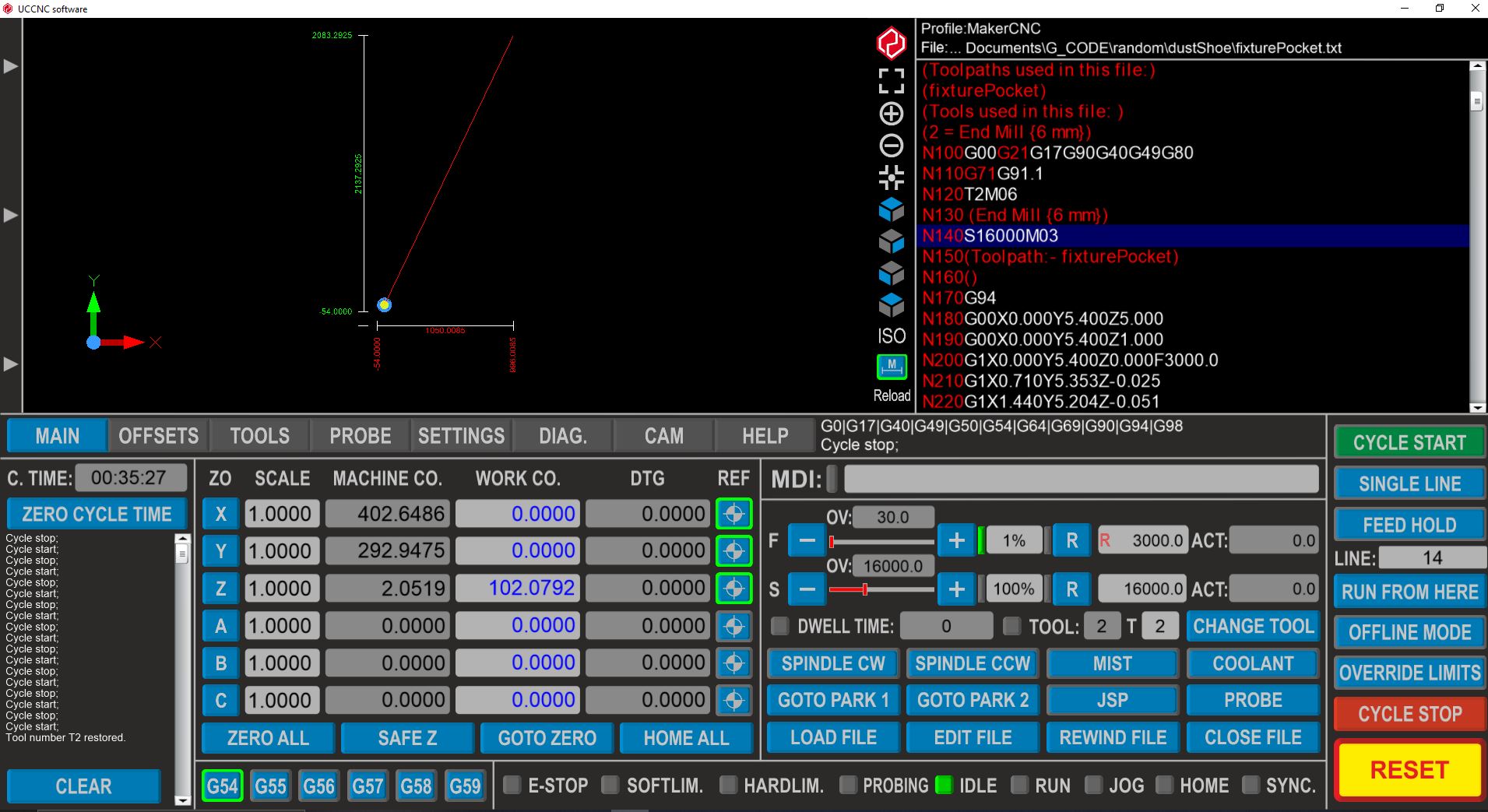This screenshot has width=1488, height=812.
Task: Expand the top left side panel arrow
Action: (x=11, y=66)
